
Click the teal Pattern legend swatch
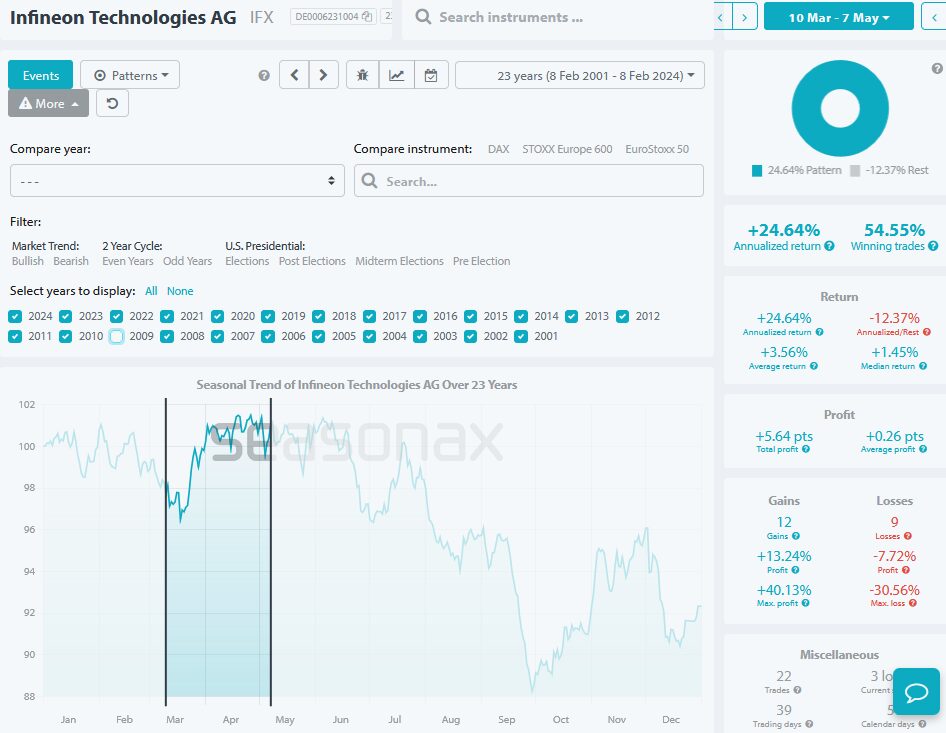tap(757, 171)
